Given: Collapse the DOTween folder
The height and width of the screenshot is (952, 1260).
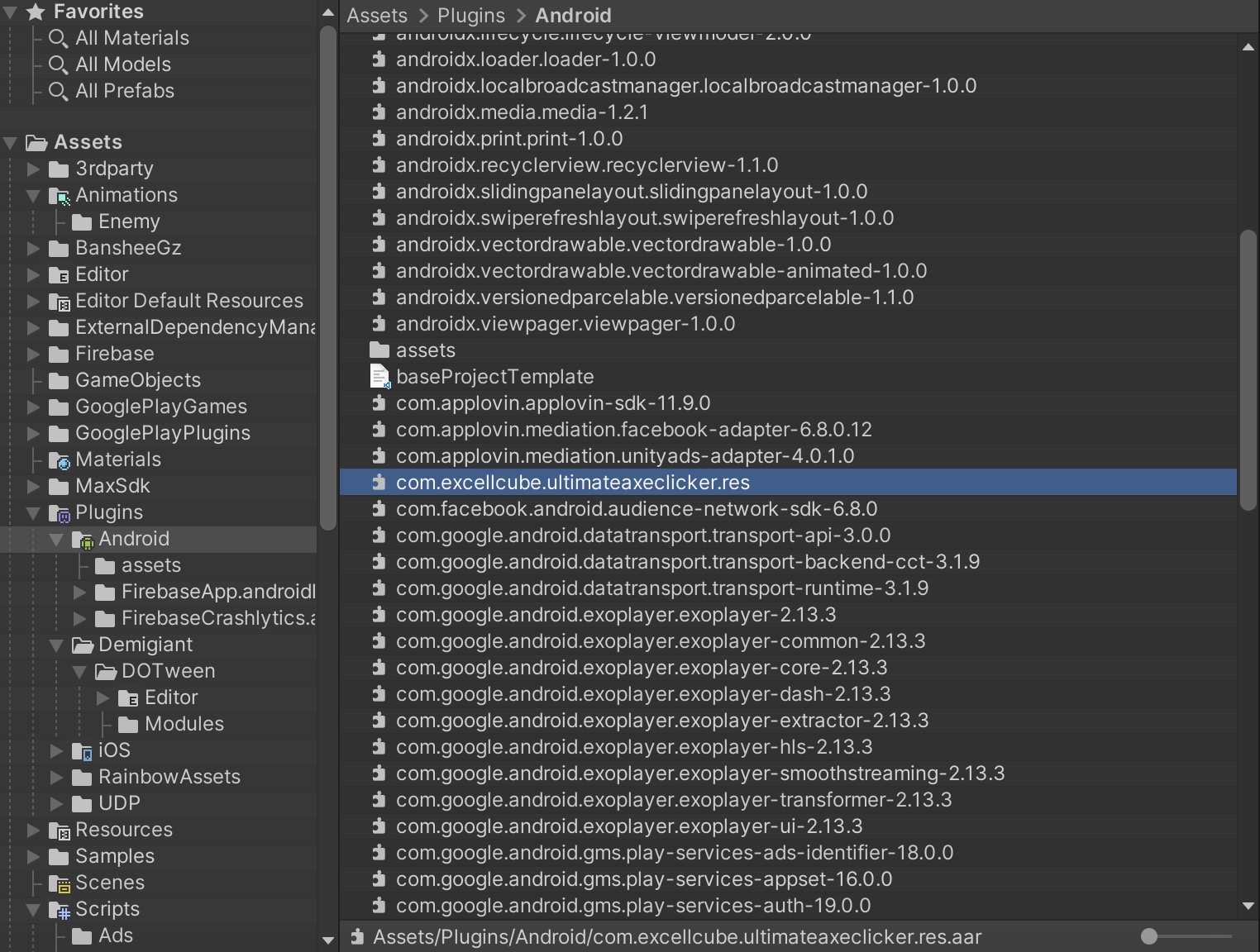Looking at the screenshot, I should point(79,672).
